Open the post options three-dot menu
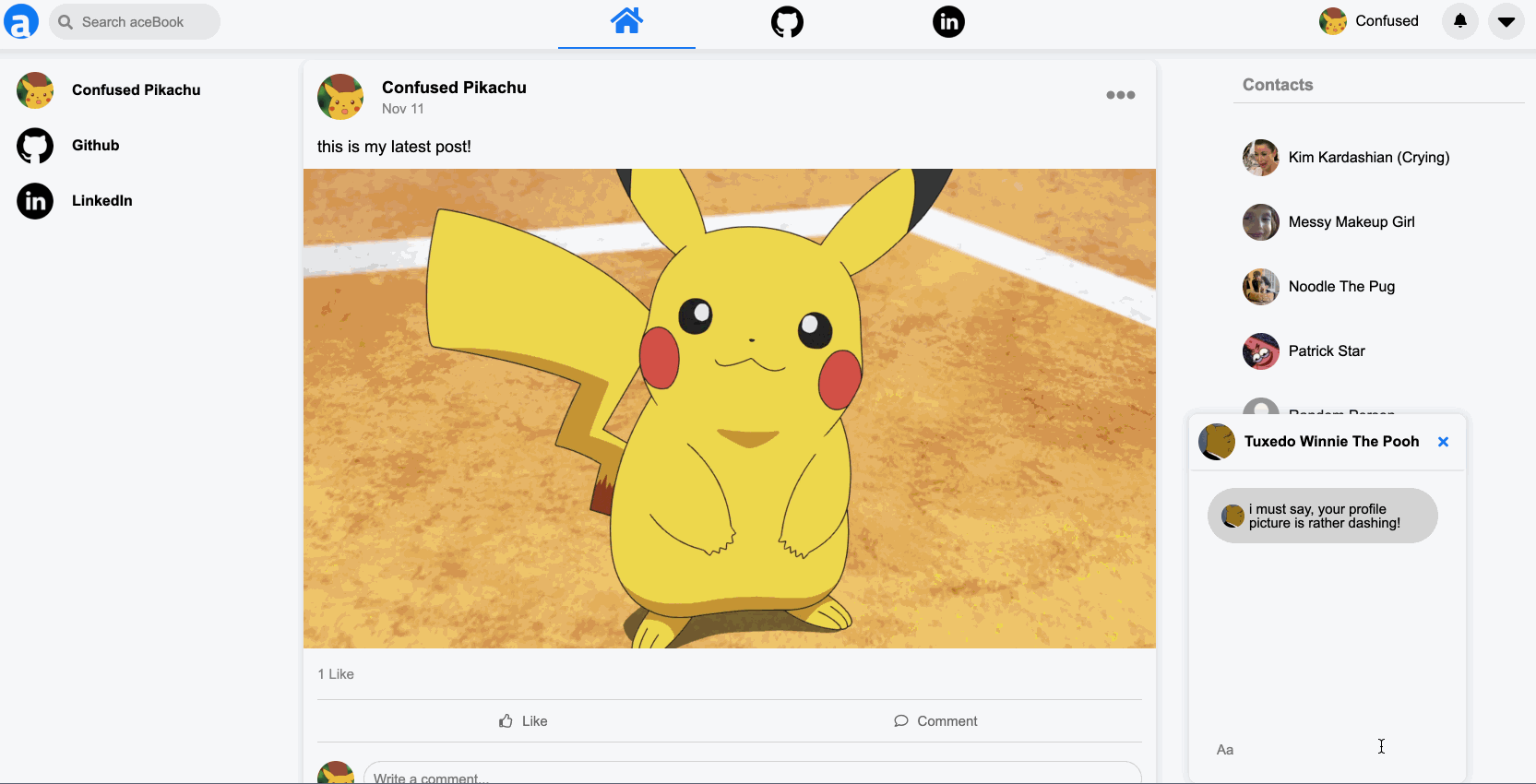1536x784 pixels. point(1121,95)
